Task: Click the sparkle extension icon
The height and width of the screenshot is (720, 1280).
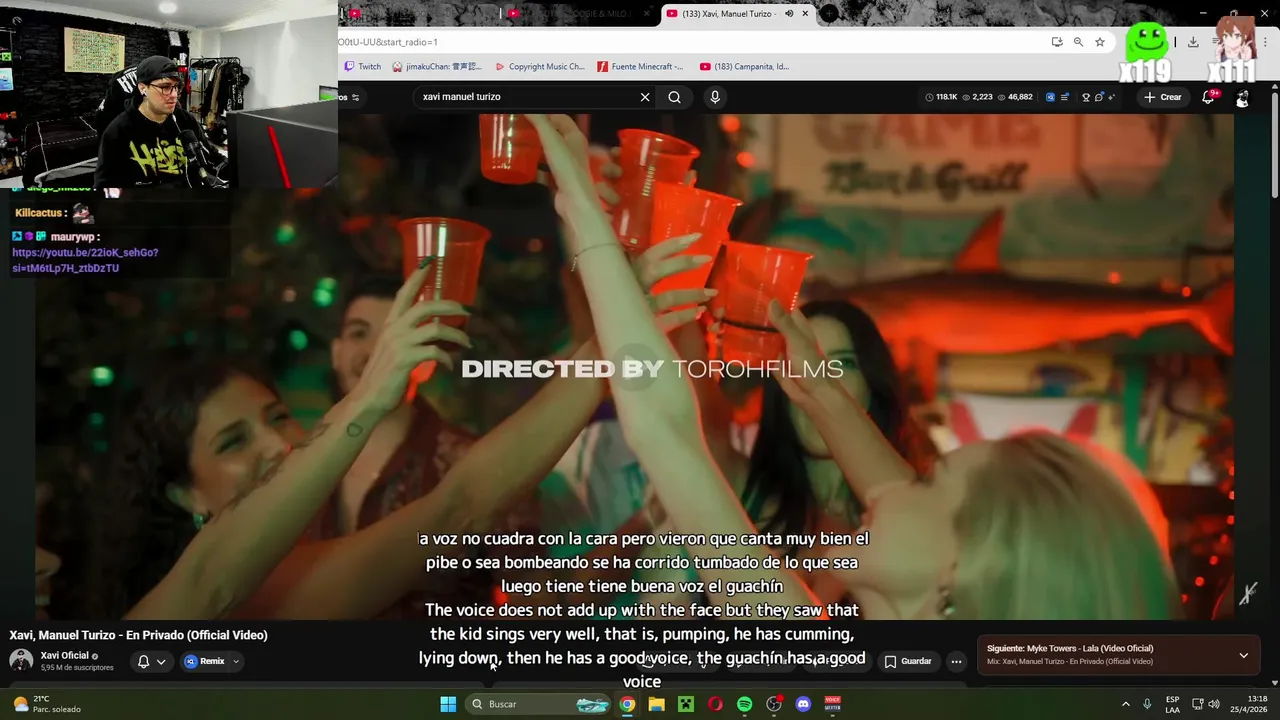Action: [x=1111, y=97]
